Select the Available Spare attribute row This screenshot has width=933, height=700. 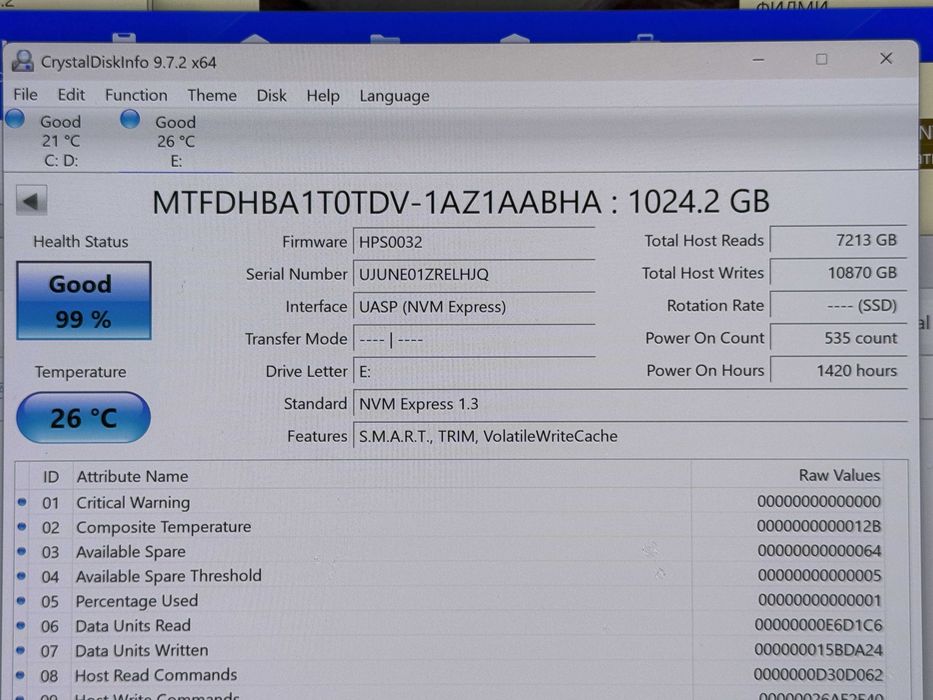tap(450, 552)
